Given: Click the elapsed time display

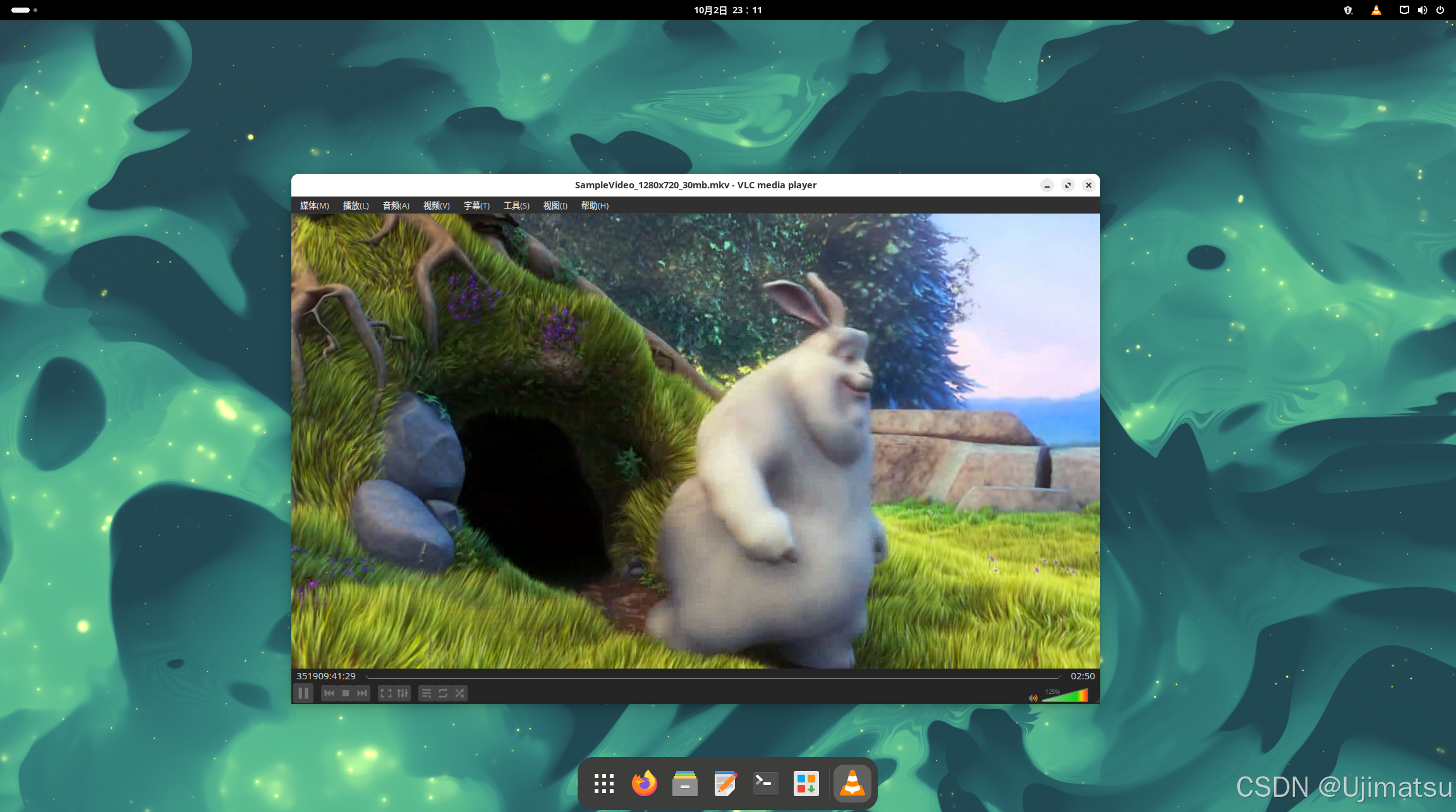Looking at the screenshot, I should click(326, 676).
